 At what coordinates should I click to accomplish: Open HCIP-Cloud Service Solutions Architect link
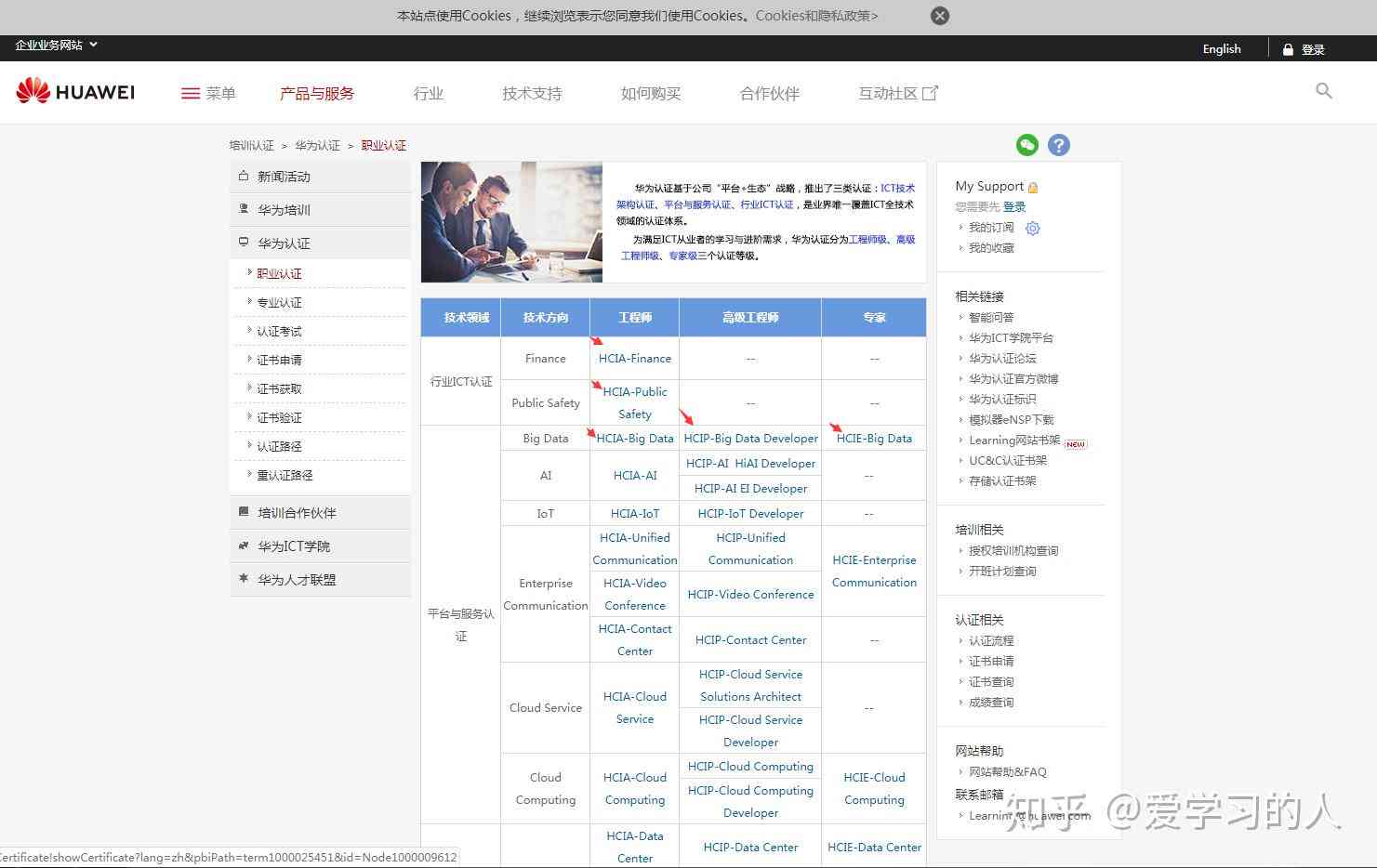click(x=750, y=685)
